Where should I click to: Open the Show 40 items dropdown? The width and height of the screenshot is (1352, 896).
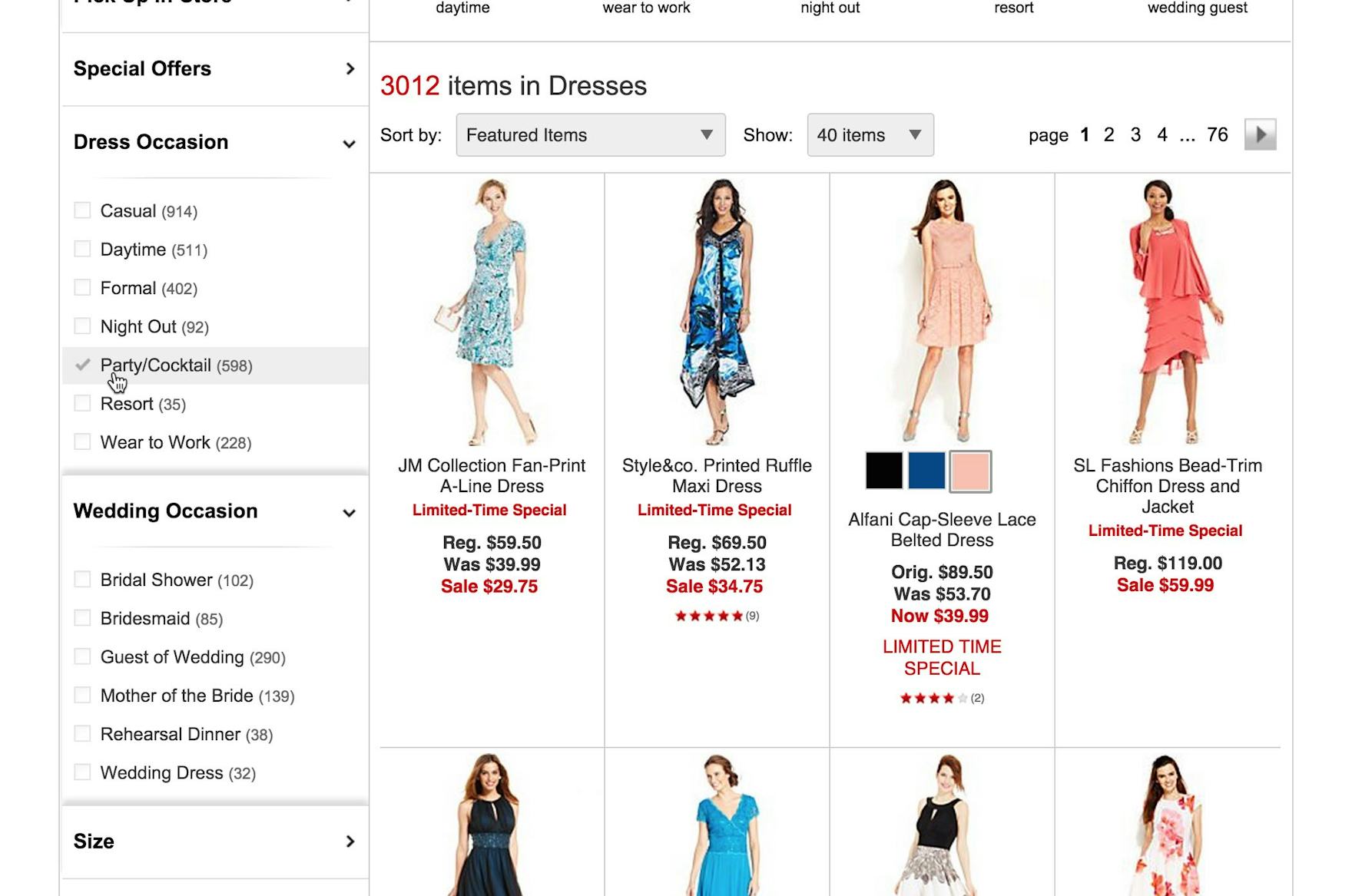click(x=870, y=135)
